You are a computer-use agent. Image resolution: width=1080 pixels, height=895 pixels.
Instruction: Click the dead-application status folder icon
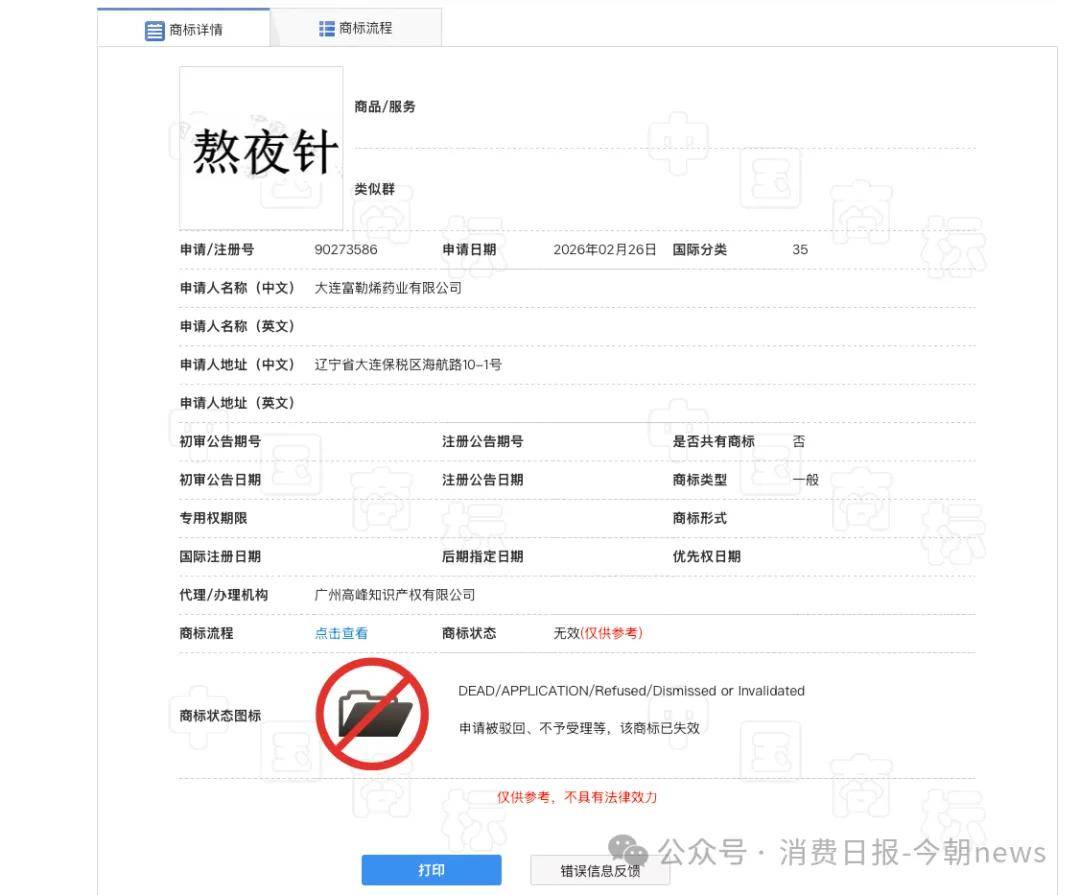(373, 714)
